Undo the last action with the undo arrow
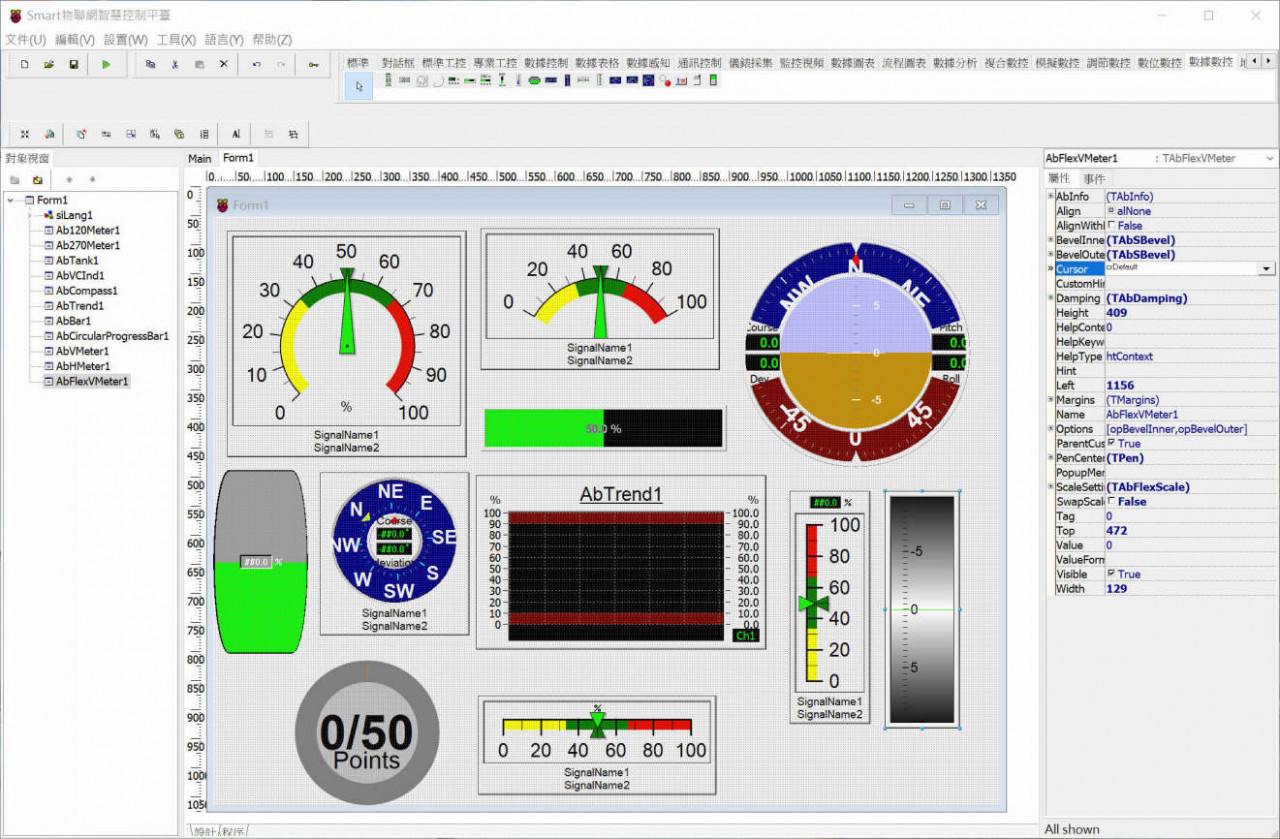1280x839 pixels. click(257, 64)
